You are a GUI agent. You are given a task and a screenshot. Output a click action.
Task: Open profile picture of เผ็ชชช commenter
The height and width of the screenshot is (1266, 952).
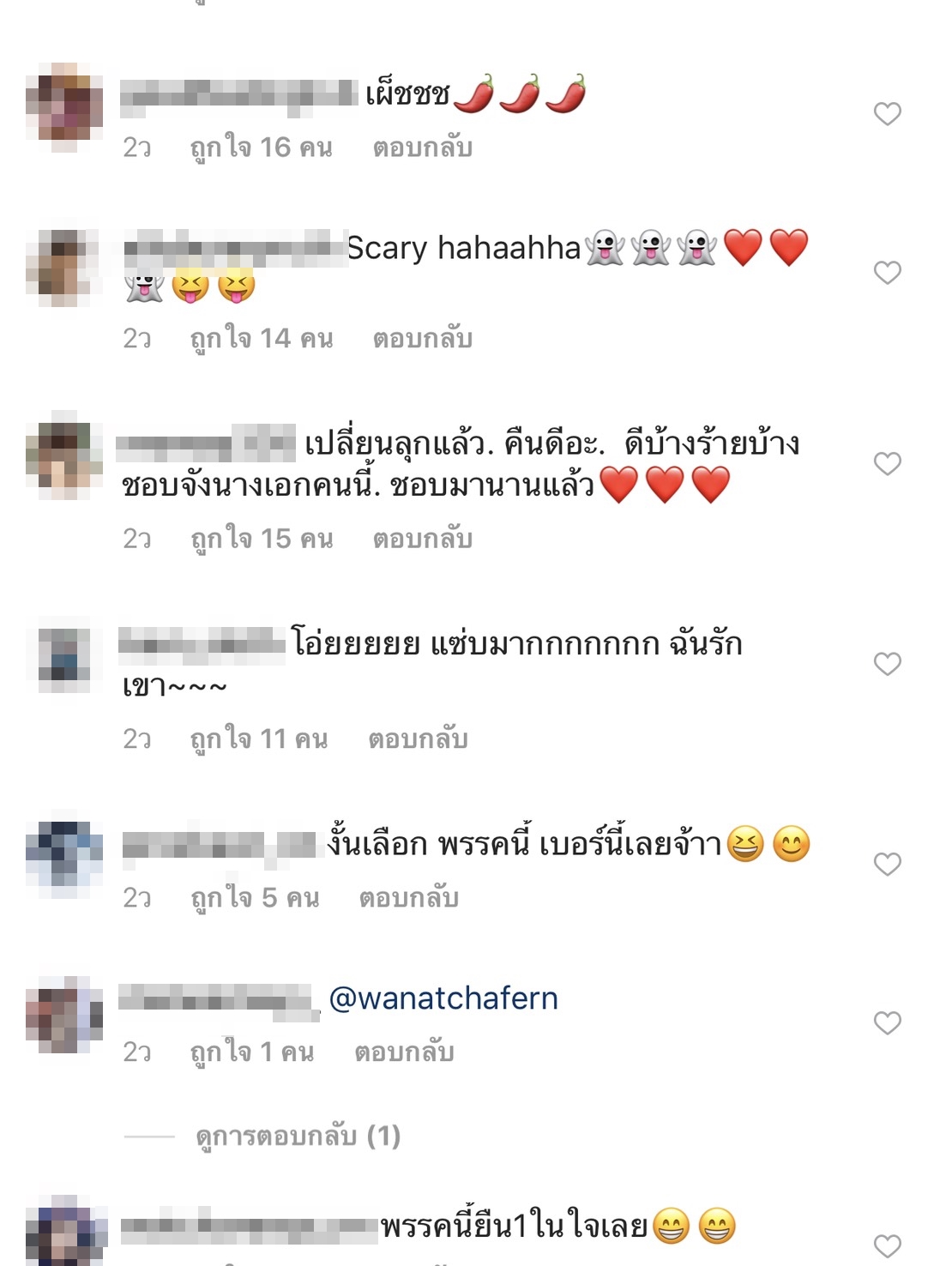pos(64,107)
